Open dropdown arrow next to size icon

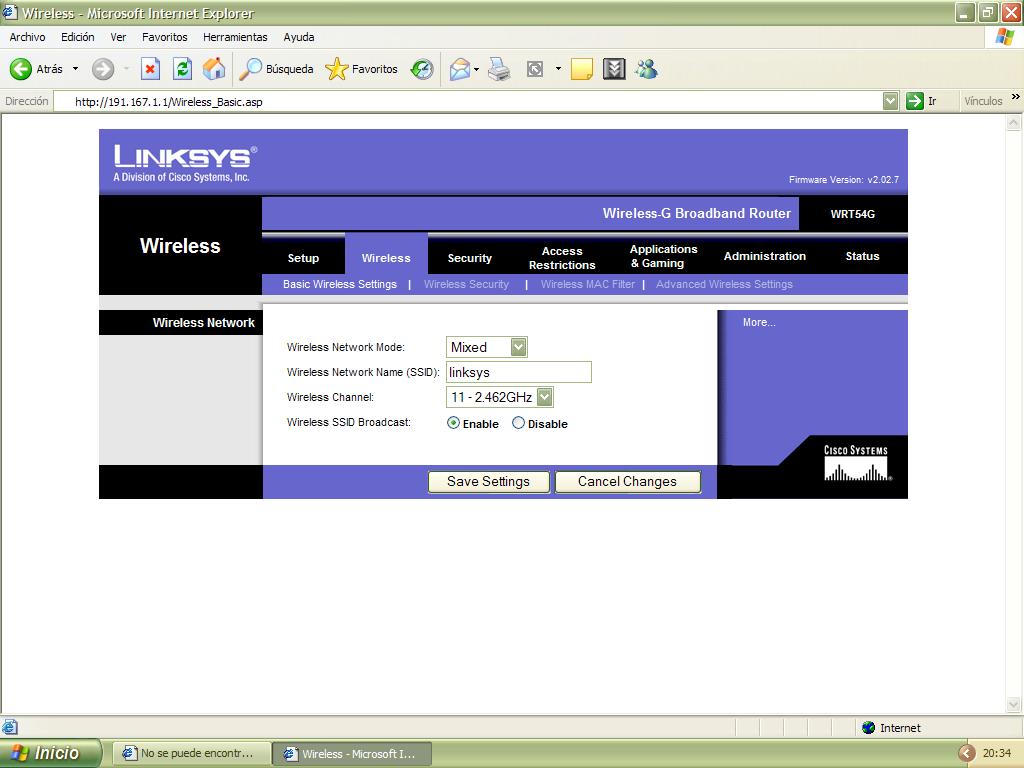point(558,69)
